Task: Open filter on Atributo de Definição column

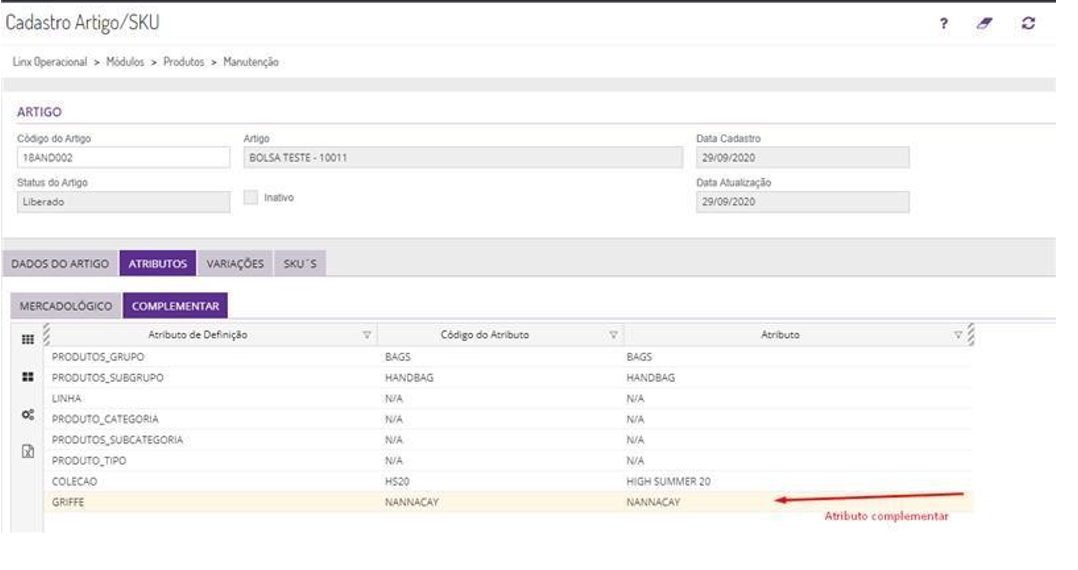Action: 367,336
